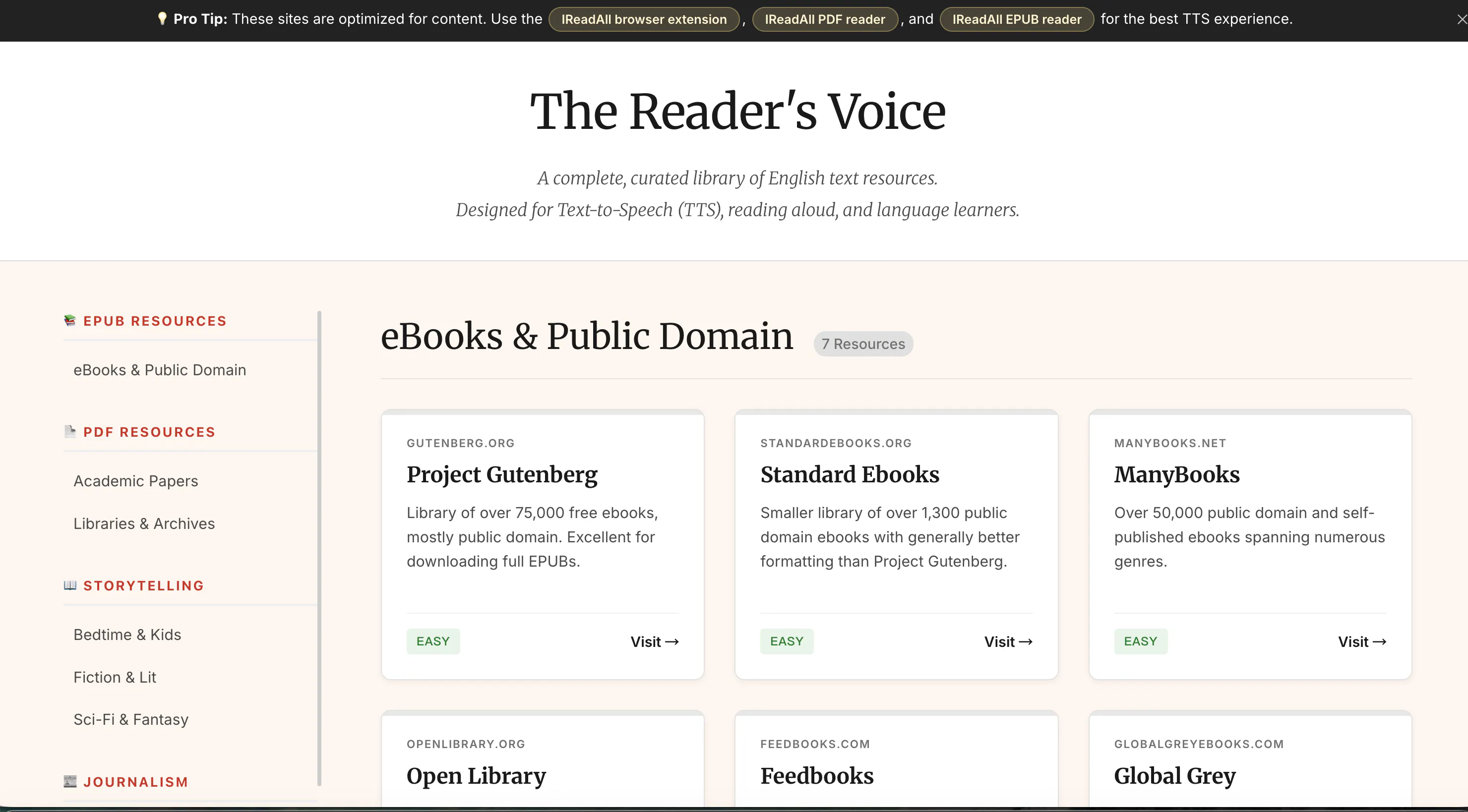This screenshot has width=1468, height=812.
Task: Visit Standard Ebooks via its Visit link
Action: (x=1008, y=642)
